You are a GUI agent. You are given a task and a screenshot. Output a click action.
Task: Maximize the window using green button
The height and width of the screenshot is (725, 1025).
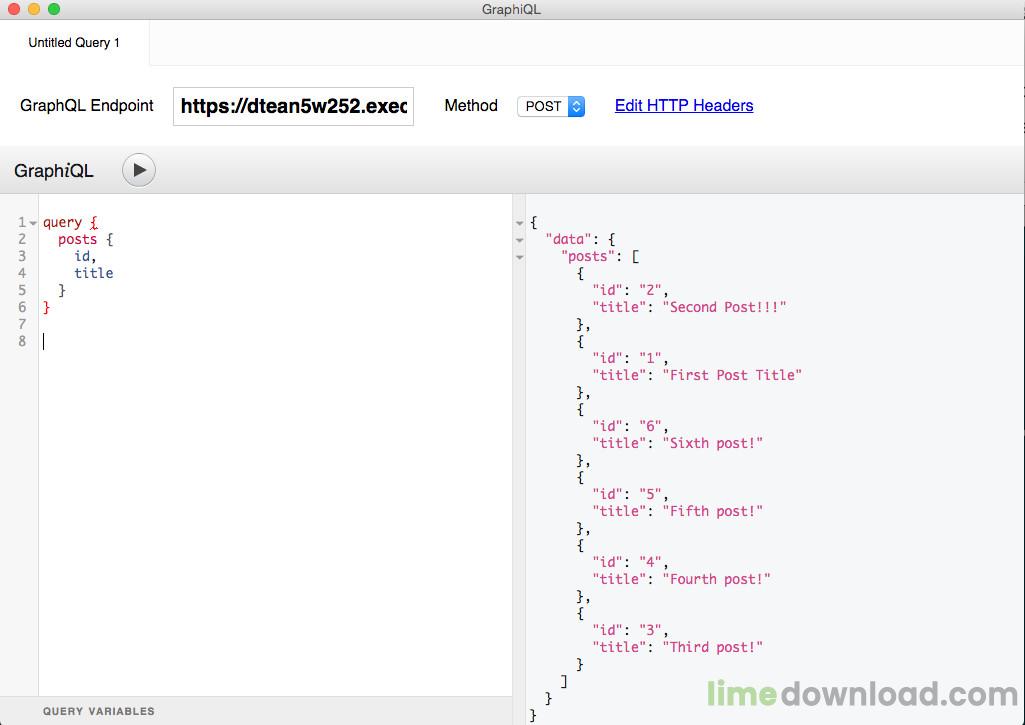(x=54, y=10)
